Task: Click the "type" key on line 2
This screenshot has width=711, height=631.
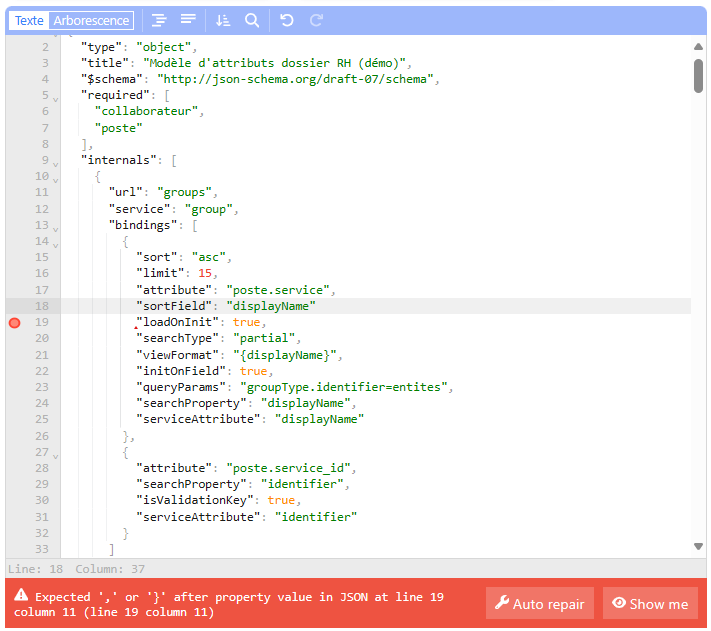Action: click(x=102, y=47)
